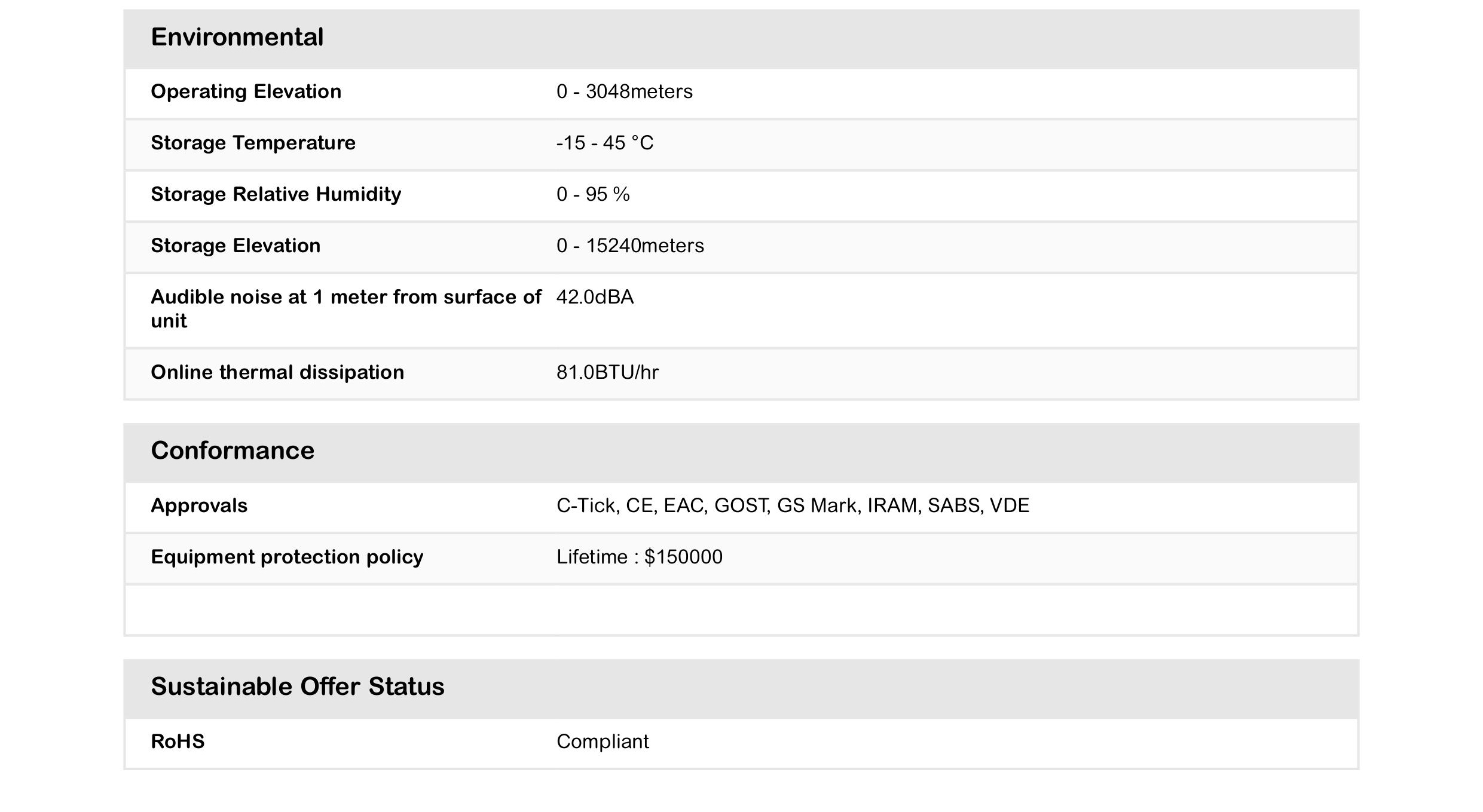Click the RoHS Compliant value

click(x=603, y=741)
